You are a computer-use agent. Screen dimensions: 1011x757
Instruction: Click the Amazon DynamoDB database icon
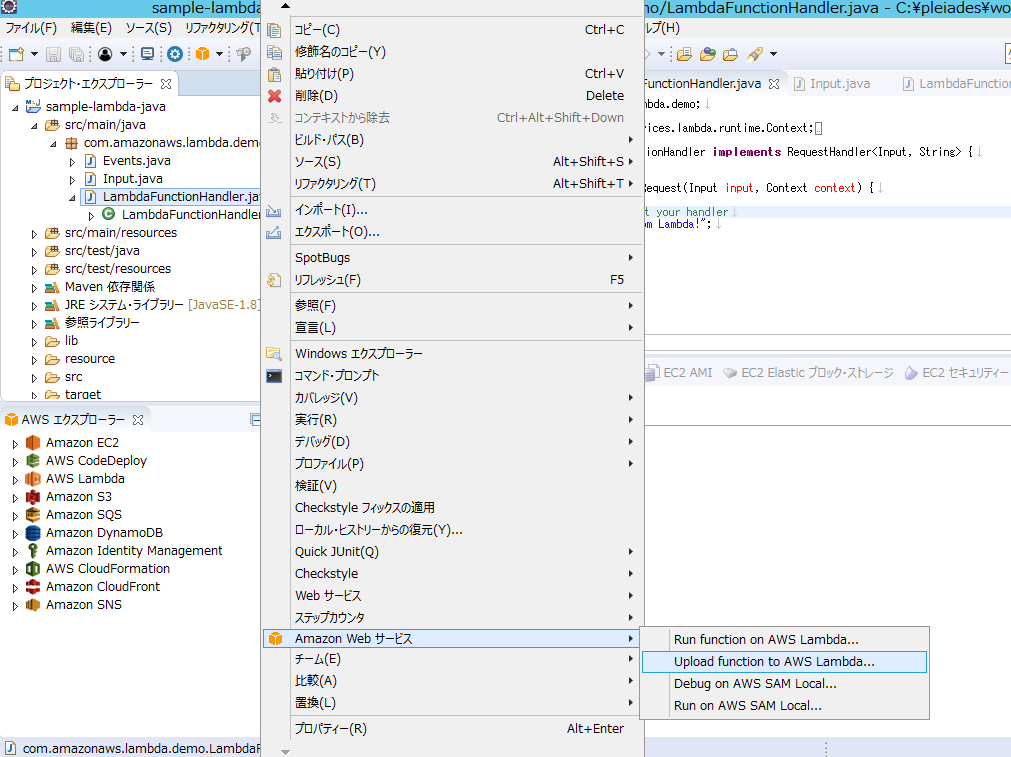click(x=33, y=533)
